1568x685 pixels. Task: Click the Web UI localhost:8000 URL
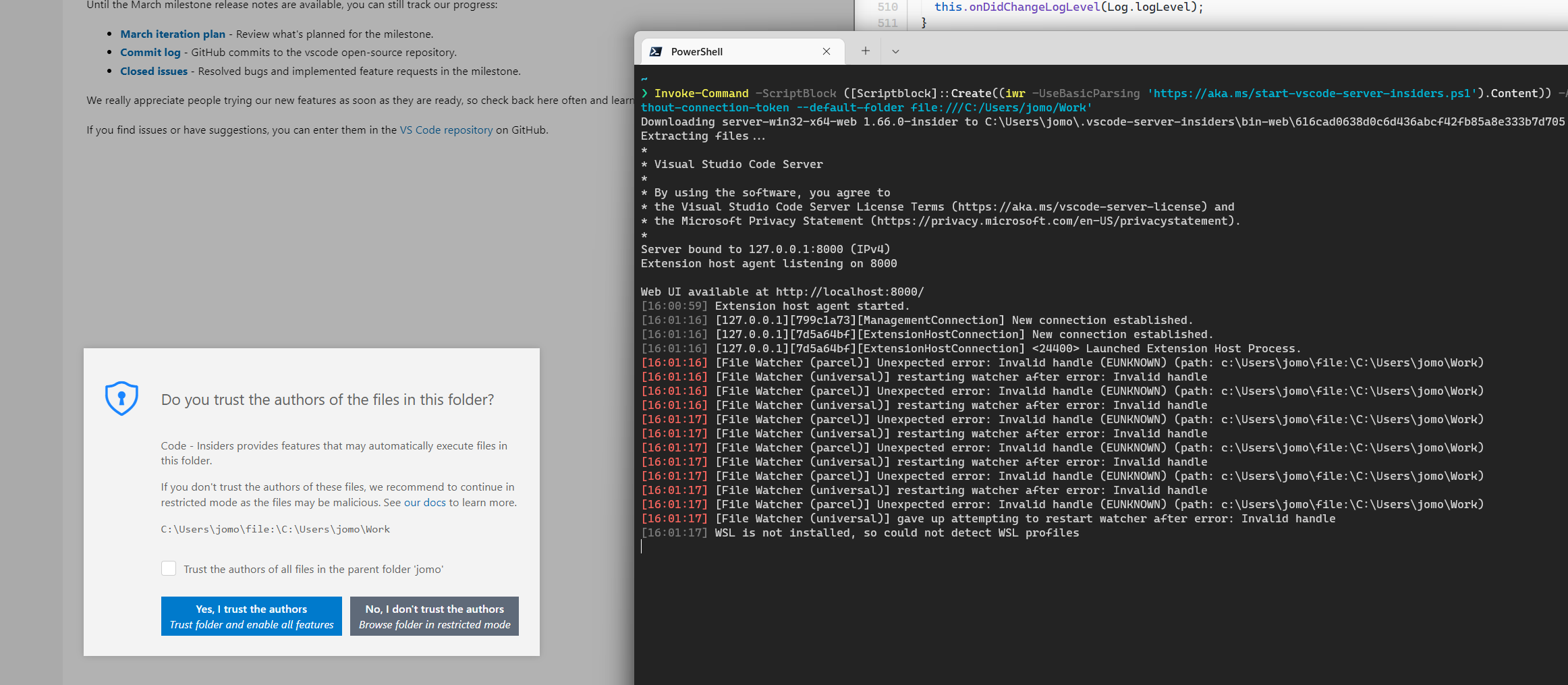click(x=849, y=292)
